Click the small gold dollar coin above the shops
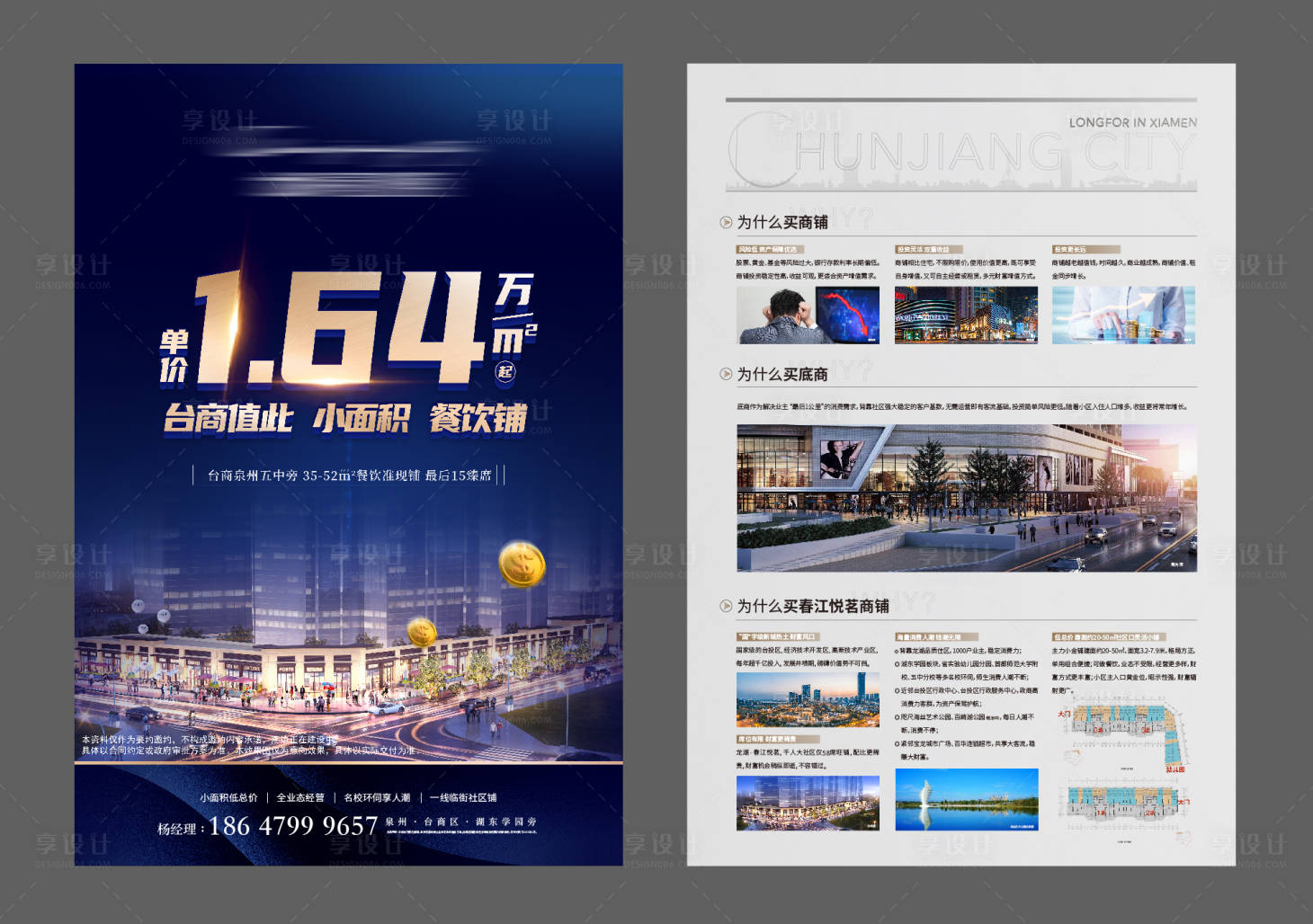 421,633
